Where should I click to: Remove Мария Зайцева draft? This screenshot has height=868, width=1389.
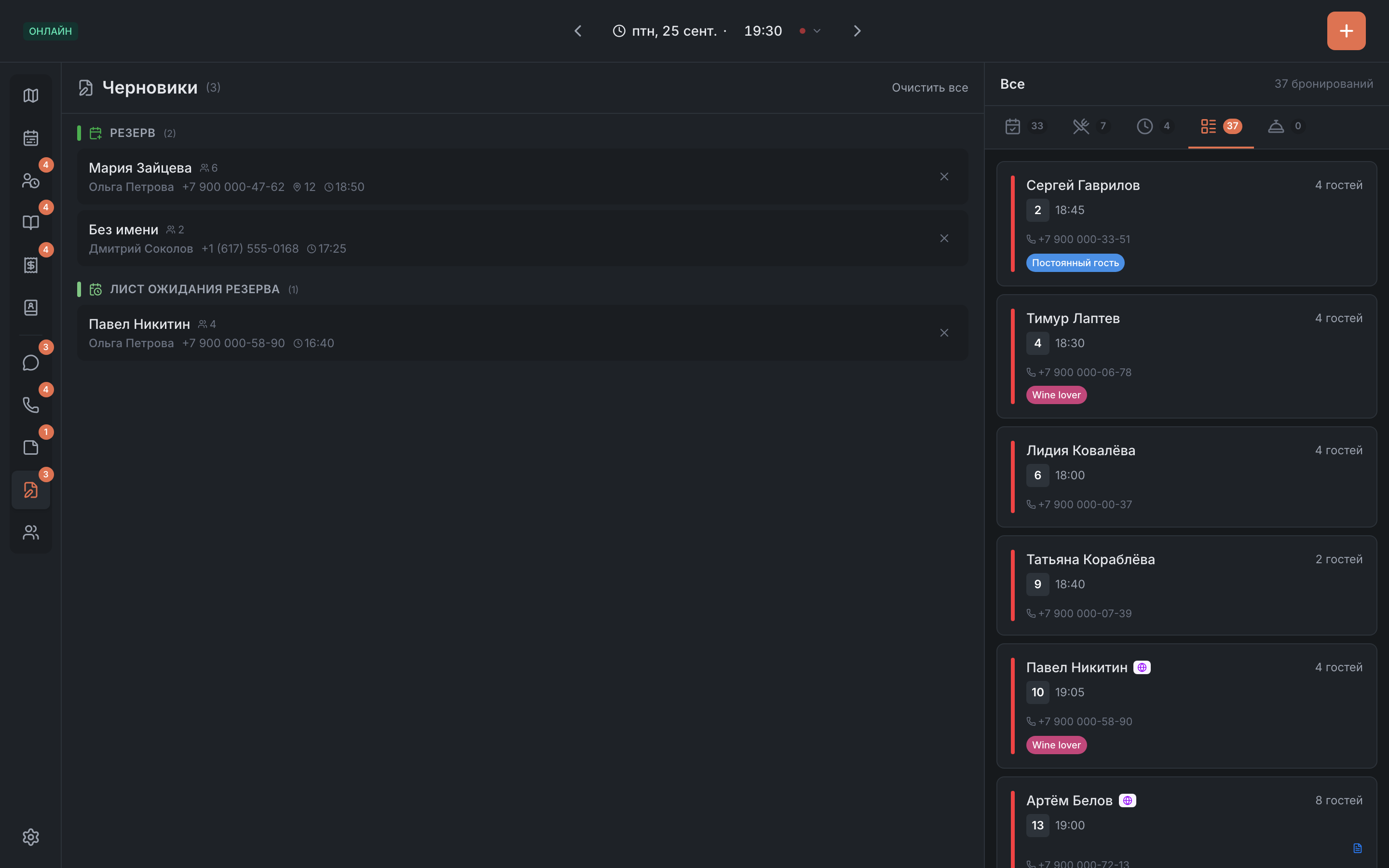(x=944, y=177)
